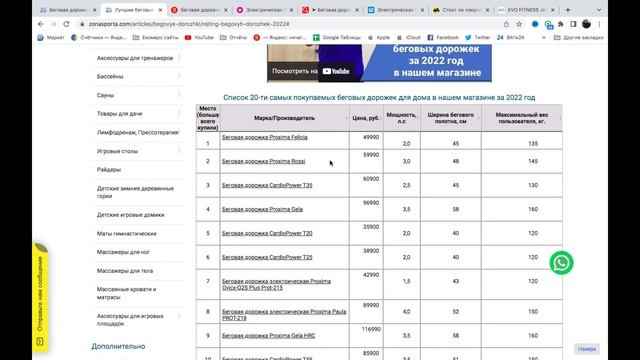This screenshot has height=360, width=640.
Task: Open the Apple bookmark
Action: click(x=379, y=38)
